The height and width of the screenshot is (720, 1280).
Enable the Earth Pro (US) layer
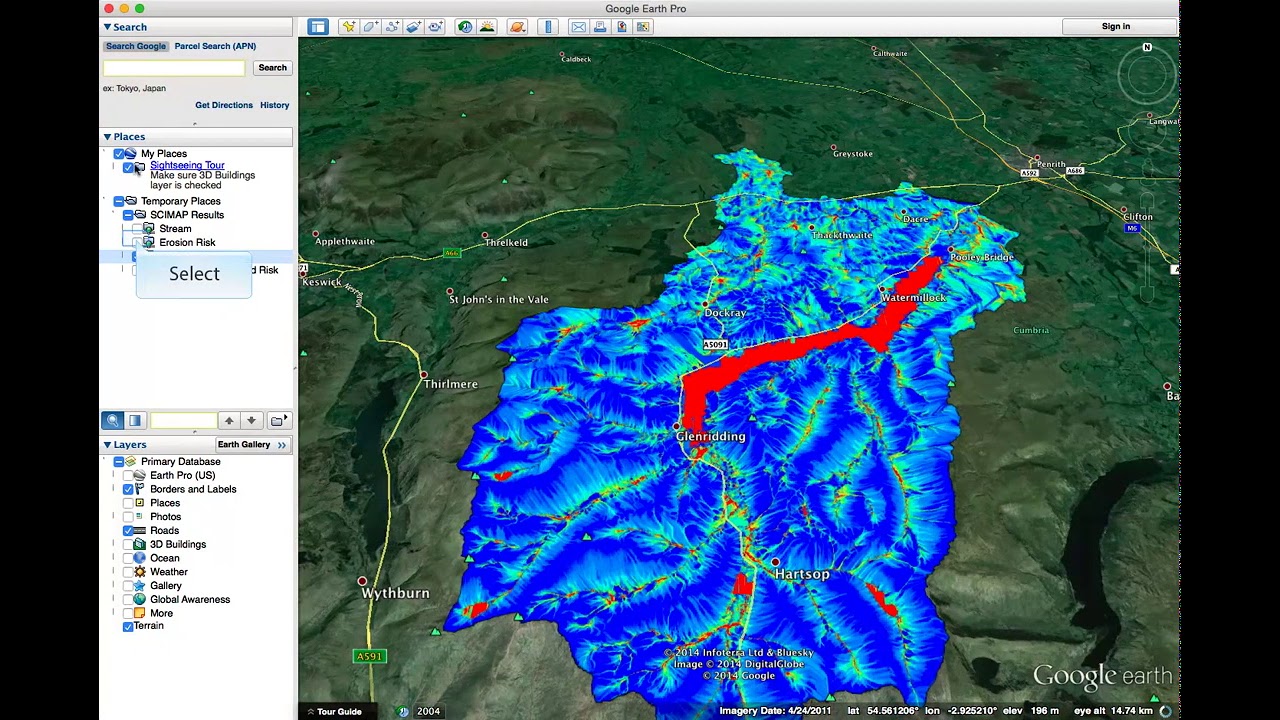click(128, 476)
